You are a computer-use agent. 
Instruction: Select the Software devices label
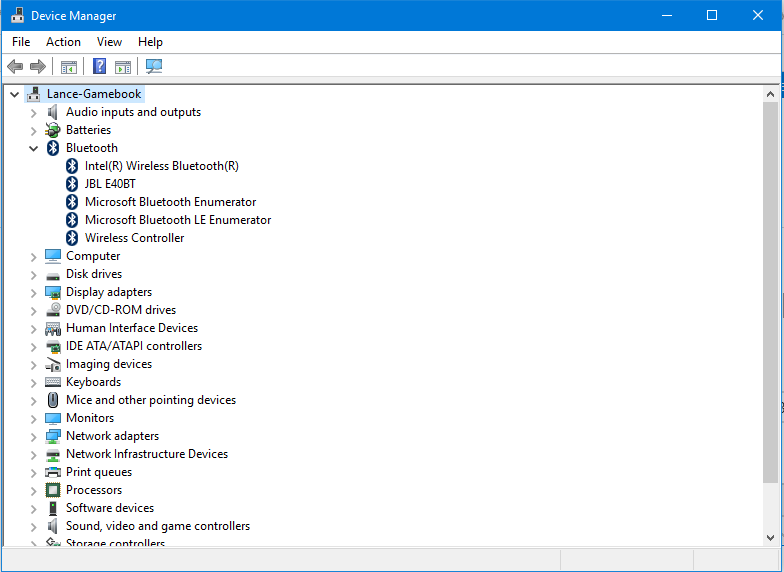click(x=110, y=508)
